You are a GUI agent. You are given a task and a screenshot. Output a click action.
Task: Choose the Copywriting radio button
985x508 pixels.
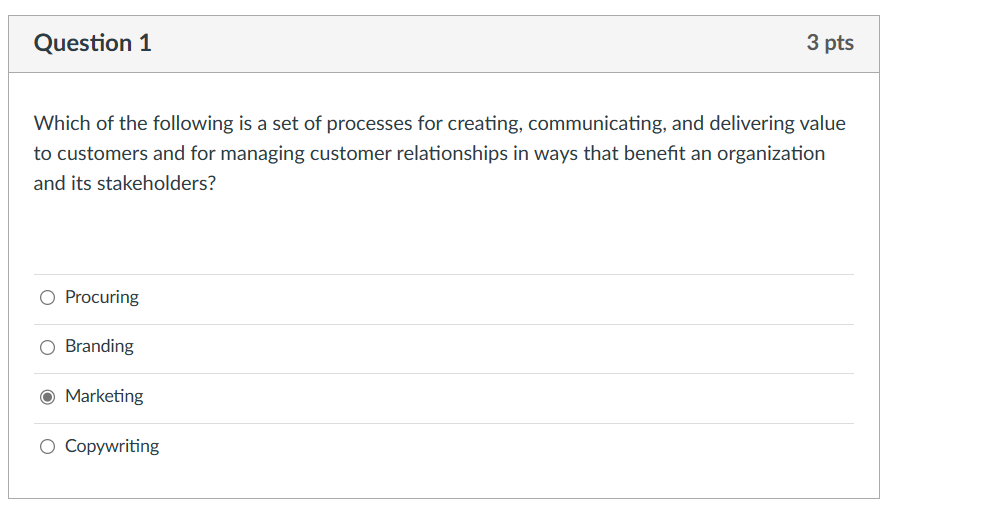click(x=47, y=447)
